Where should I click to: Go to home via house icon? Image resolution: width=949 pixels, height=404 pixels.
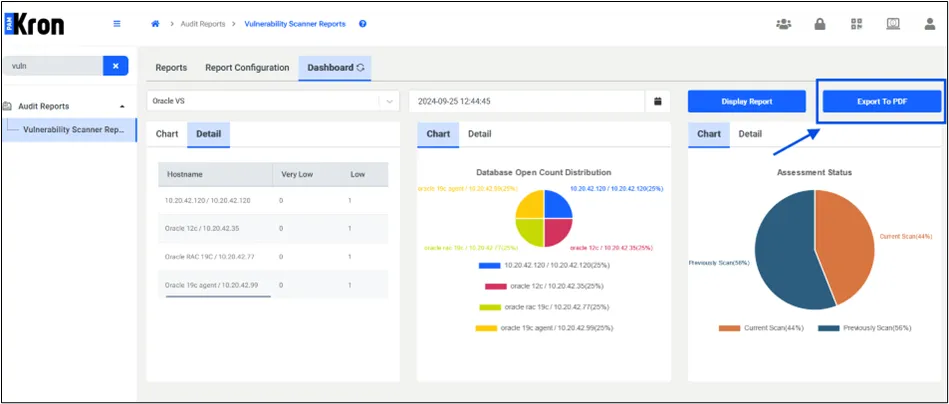(x=155, y=24)
